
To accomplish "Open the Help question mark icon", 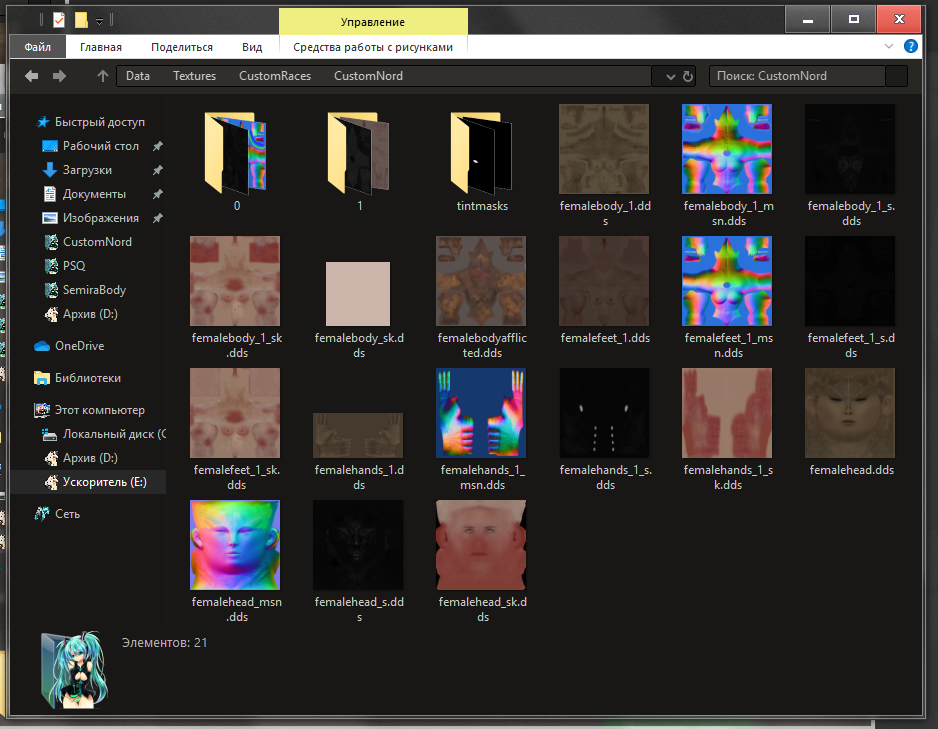I will pyautogui.click(x=911, y=46).
